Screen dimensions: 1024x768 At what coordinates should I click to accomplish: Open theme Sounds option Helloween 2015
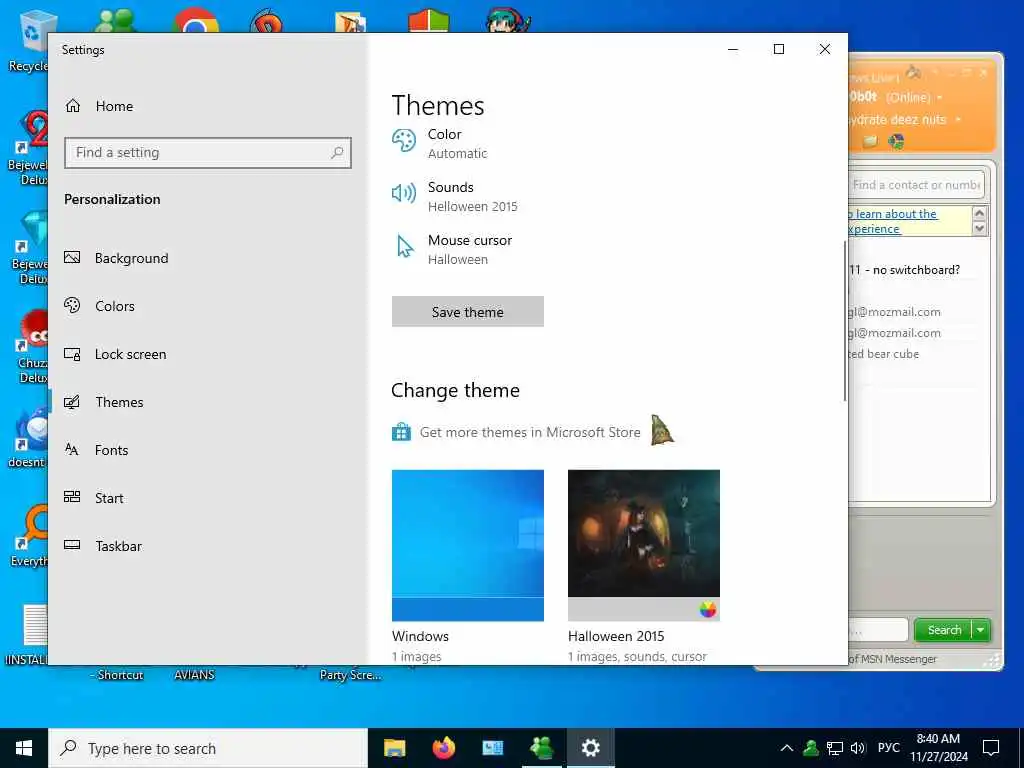click(x=455, y=196)
